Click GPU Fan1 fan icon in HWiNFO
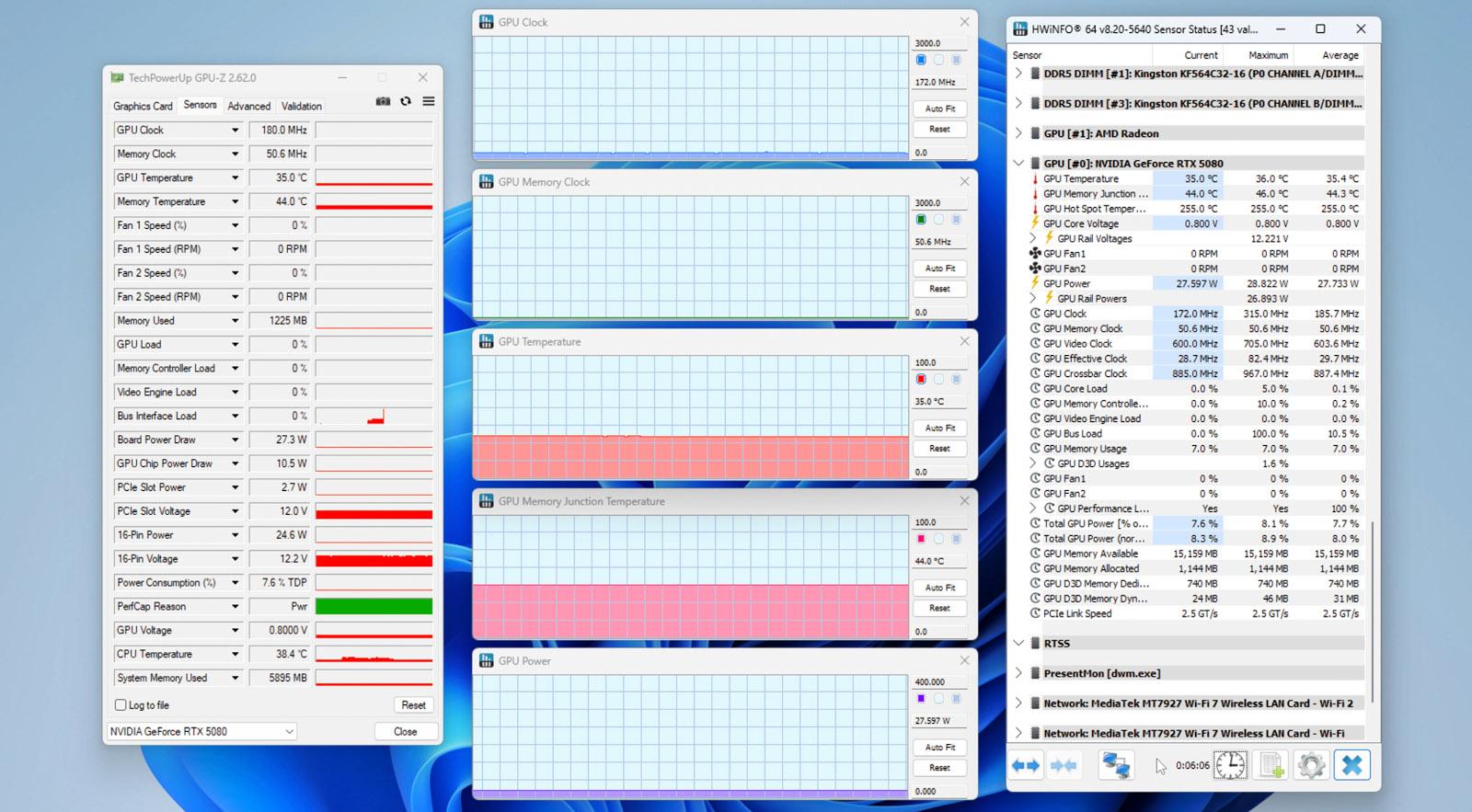1472x812 pixels. coord(1035,254)
